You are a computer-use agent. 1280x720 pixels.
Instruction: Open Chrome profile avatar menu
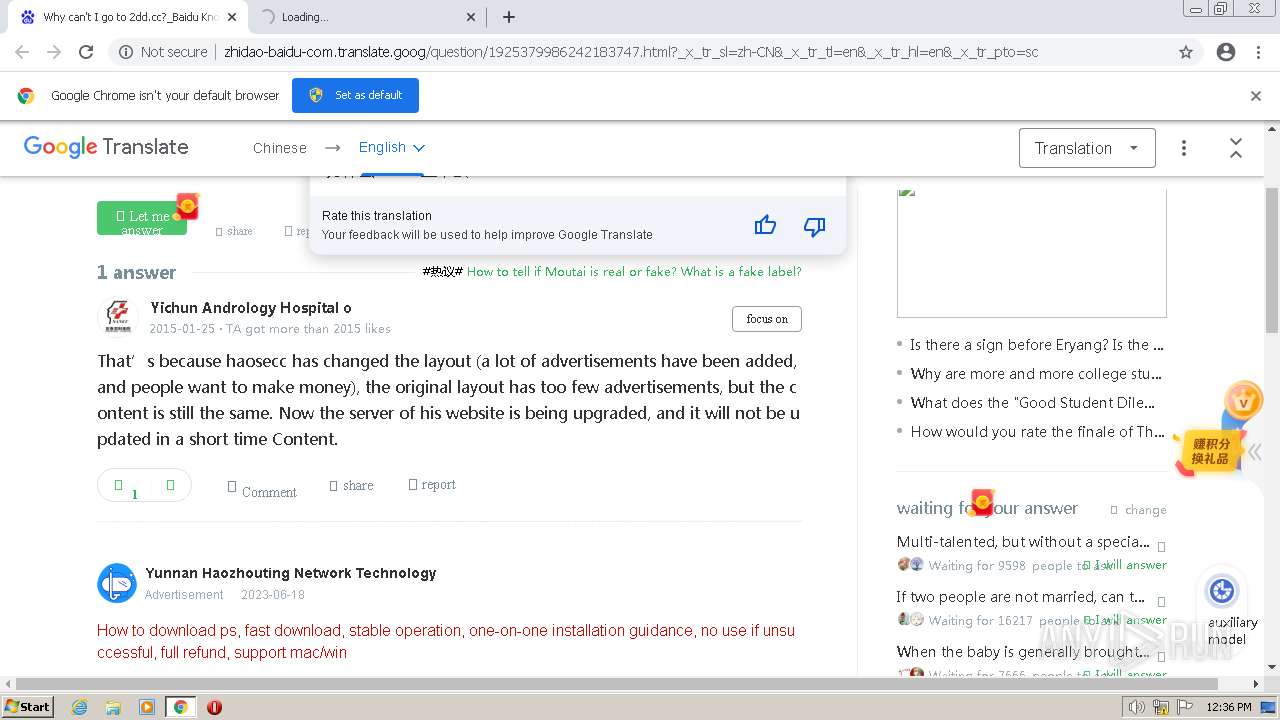tap(1226, 52)
